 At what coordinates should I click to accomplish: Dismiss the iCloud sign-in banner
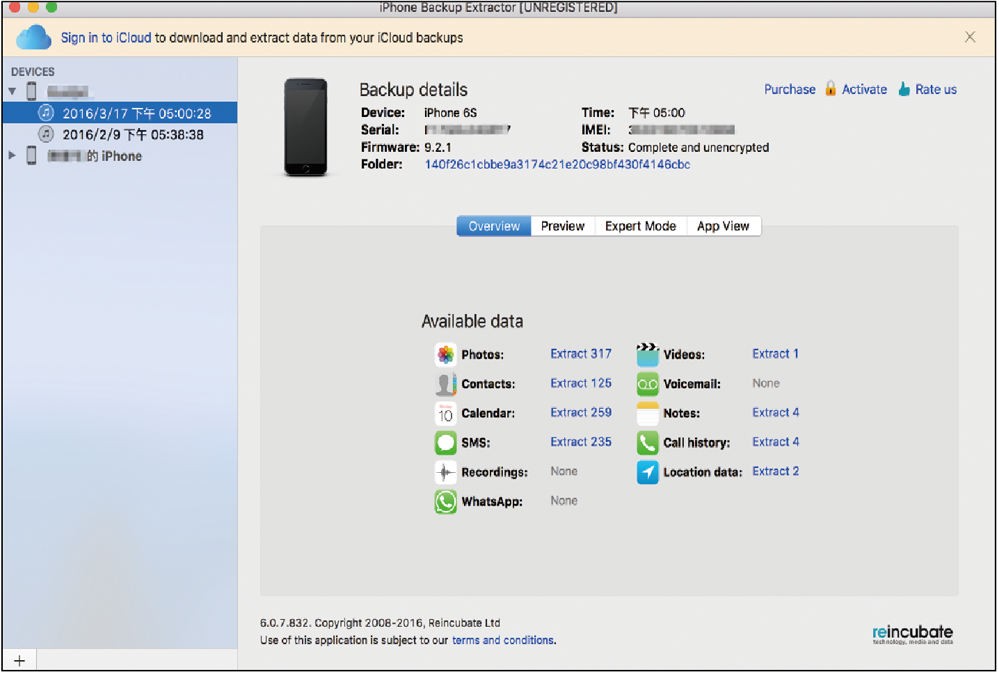click(970, 37)
